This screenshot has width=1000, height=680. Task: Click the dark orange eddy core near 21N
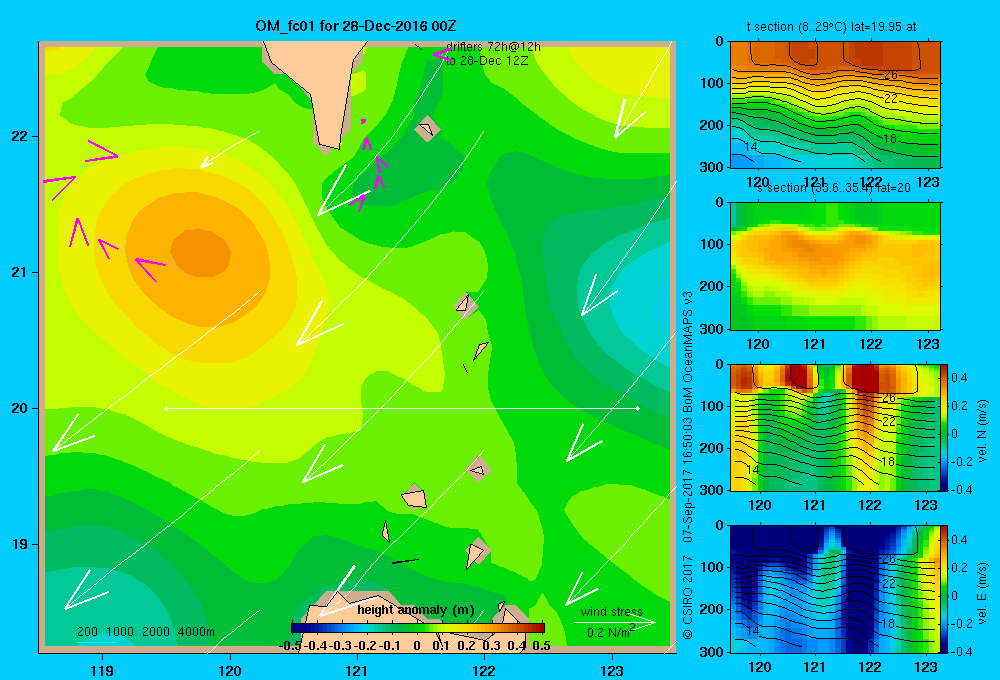point(200,253)
